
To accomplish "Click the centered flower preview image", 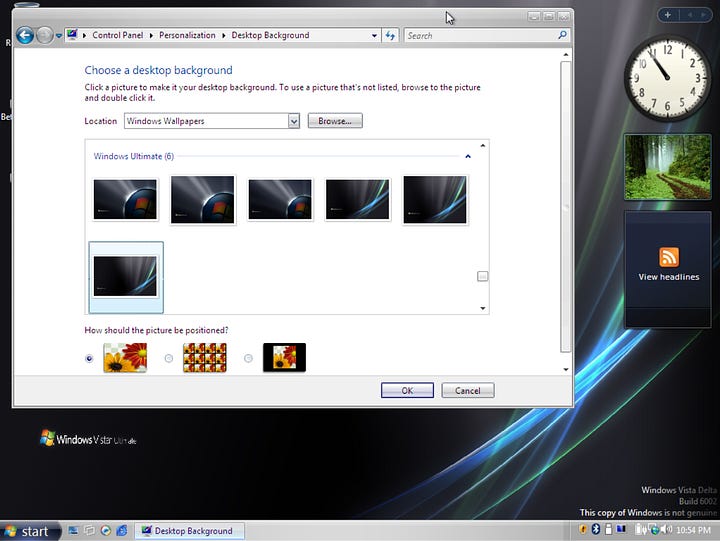I will point(284,357).
